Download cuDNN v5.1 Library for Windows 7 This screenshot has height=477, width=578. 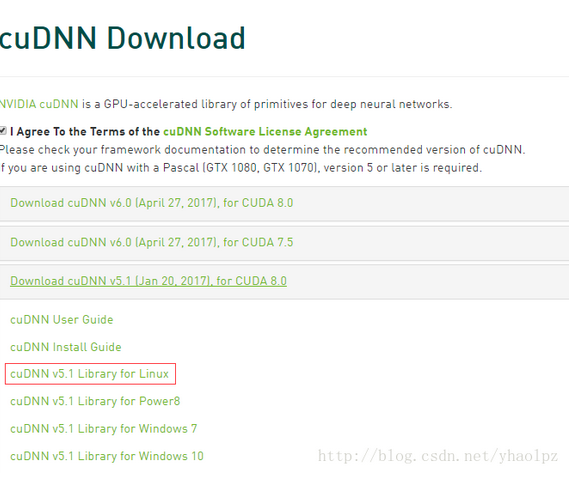pos(104,429)
